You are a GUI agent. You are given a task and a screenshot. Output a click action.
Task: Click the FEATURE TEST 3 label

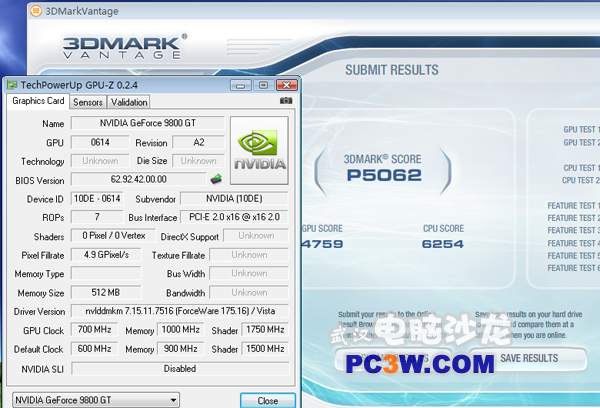coord(573,230)
